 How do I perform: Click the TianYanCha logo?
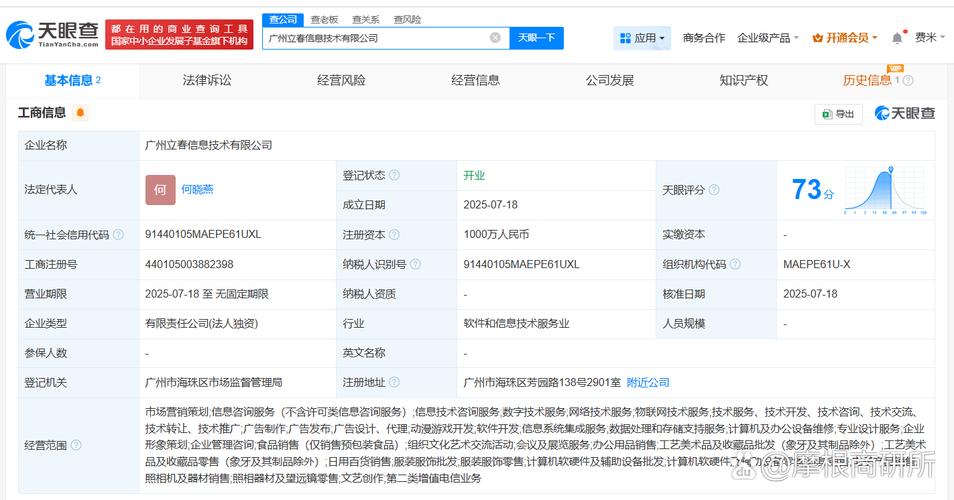point(52,35)
